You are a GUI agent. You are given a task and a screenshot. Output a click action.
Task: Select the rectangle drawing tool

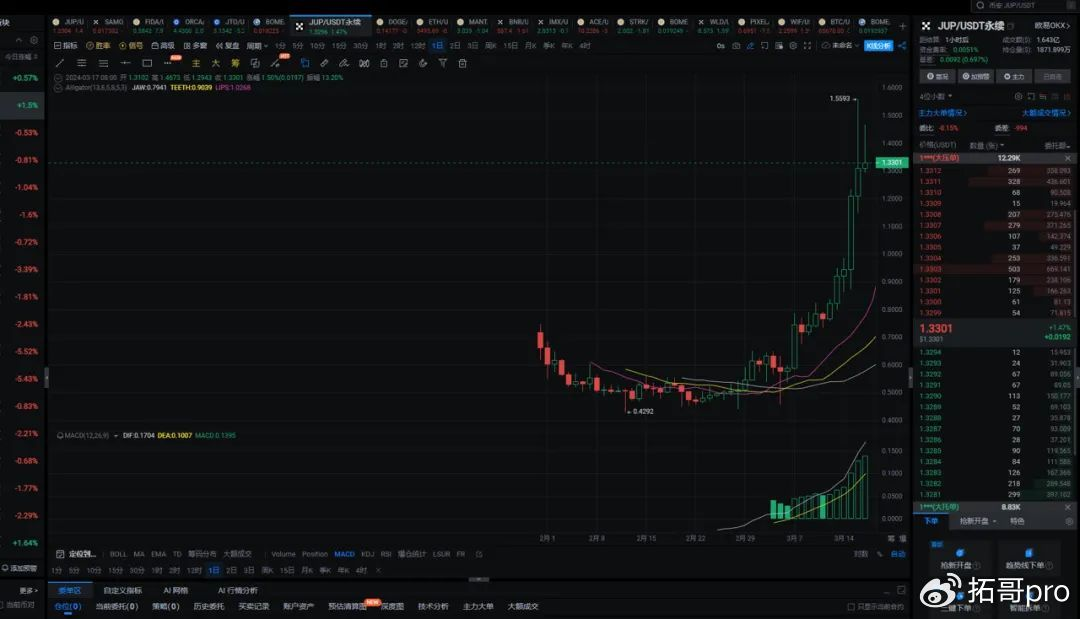point(147,63)
